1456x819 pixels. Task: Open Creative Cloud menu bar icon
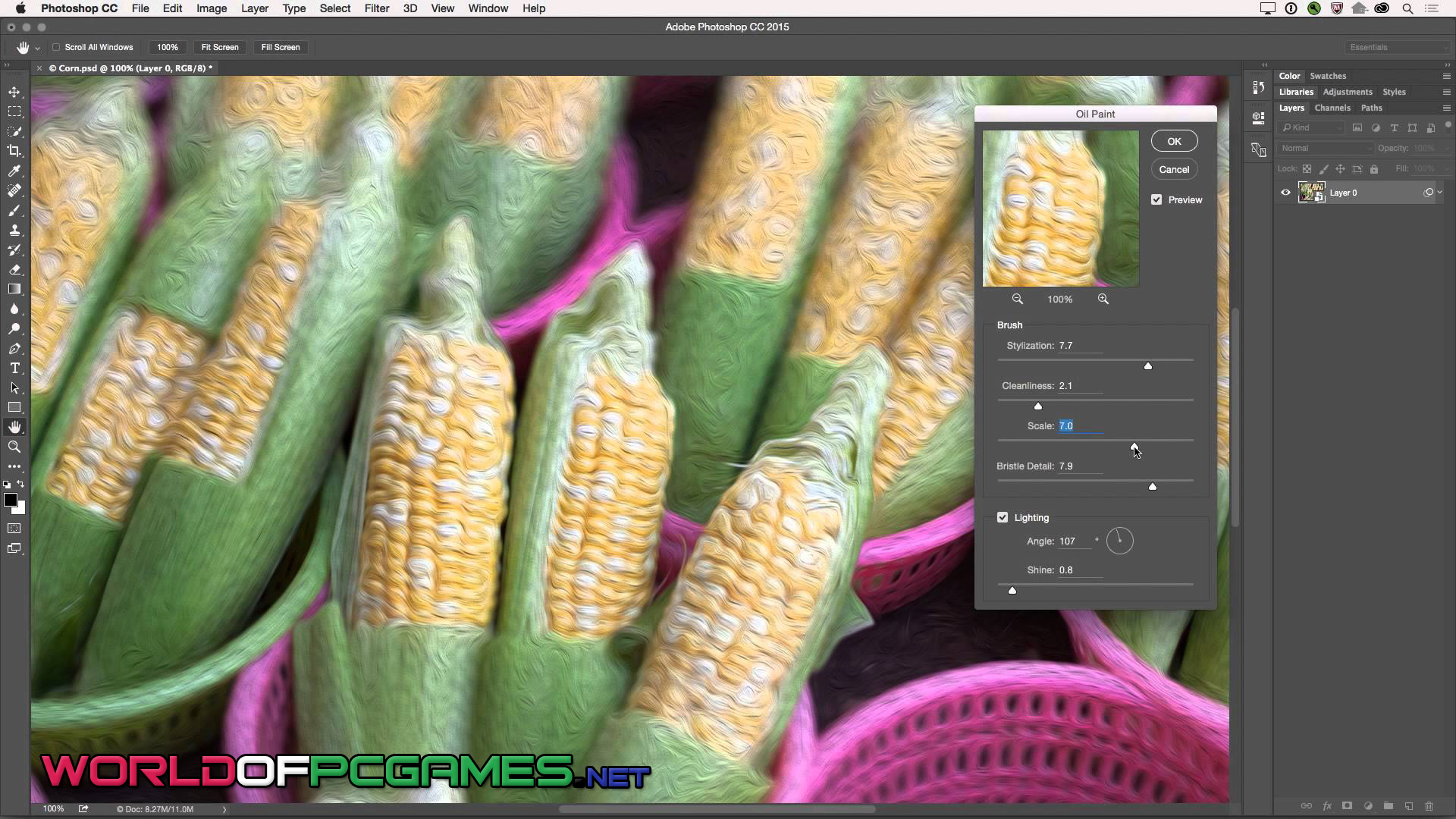[1382, 8]
